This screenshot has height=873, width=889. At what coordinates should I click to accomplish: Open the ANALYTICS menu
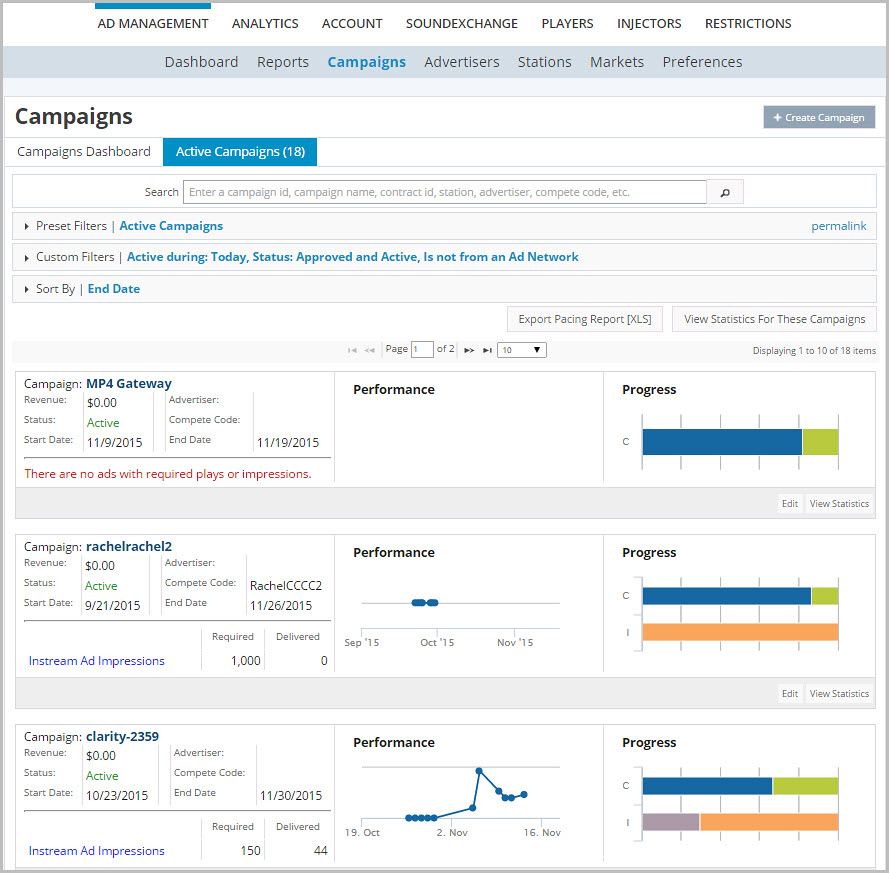264,23
